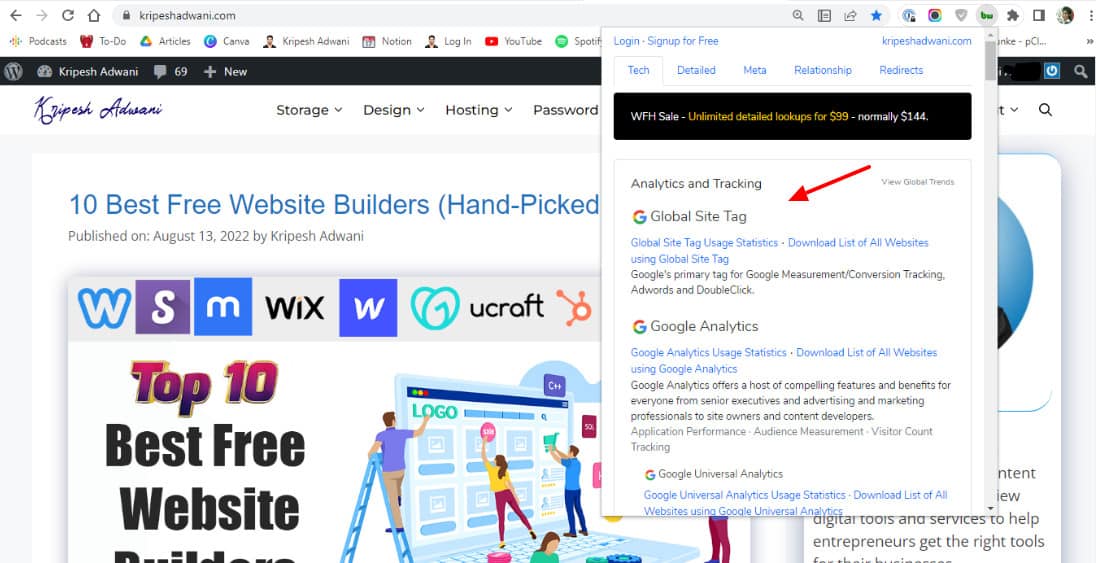Screen dimensions: 1096x563
Task: Click the View Global Trends link
Action: 917,182
